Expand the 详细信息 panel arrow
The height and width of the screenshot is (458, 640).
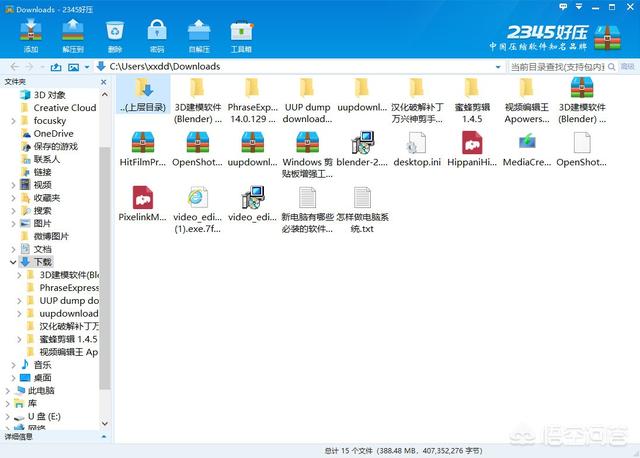pos(104,436)
